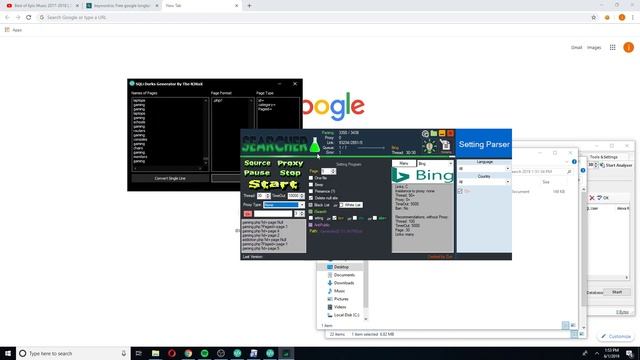
Task: Click the Pause button in Searcher
Action: (x=257, y=173)
